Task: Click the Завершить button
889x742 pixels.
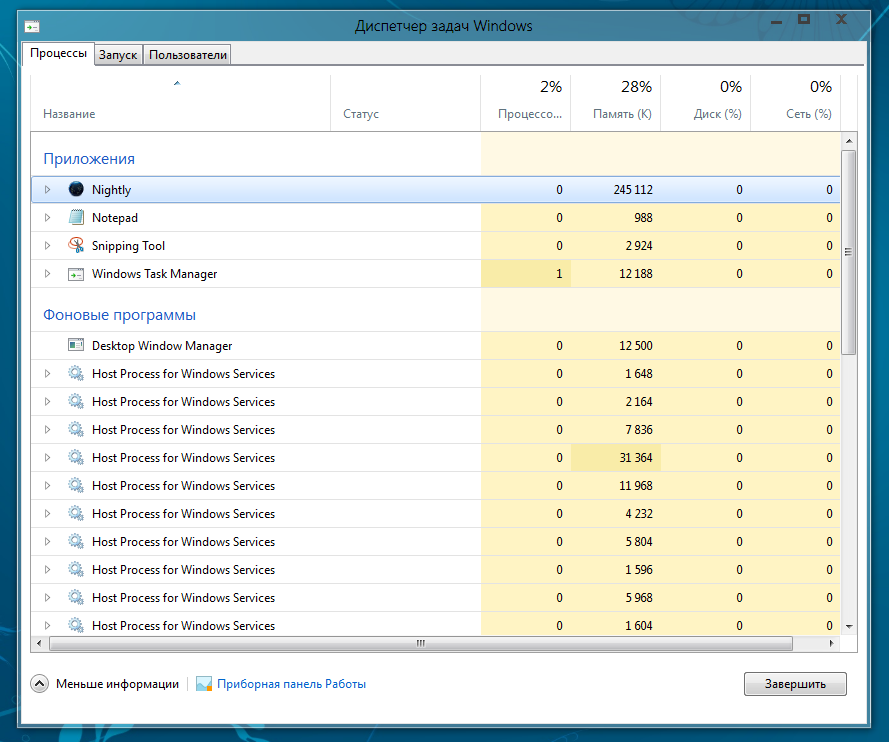Action: pyautogui.click(x=795, y=684)
